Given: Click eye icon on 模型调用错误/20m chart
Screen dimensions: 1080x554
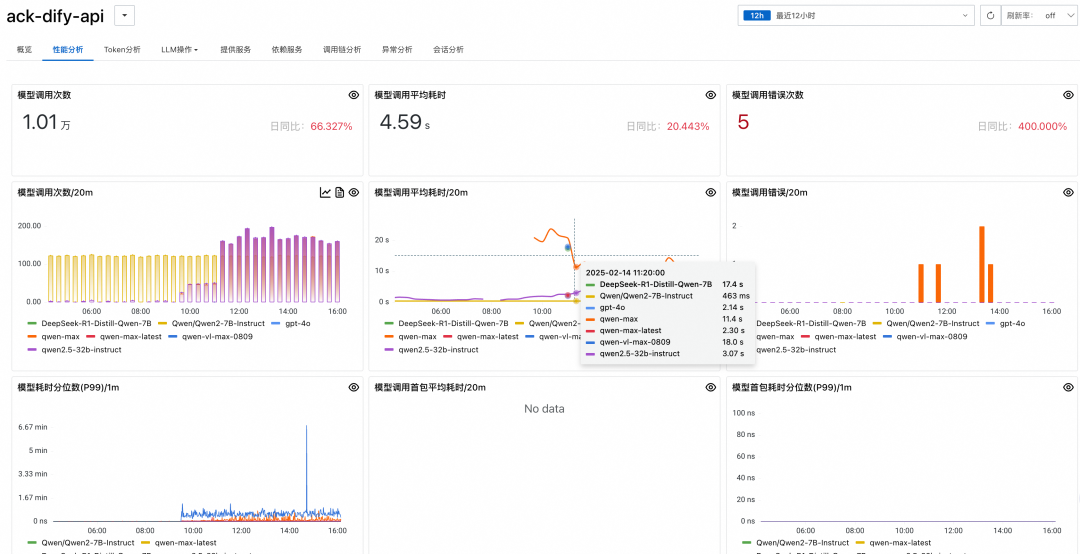Looking at the screenshot, I should pos(1068,192).
